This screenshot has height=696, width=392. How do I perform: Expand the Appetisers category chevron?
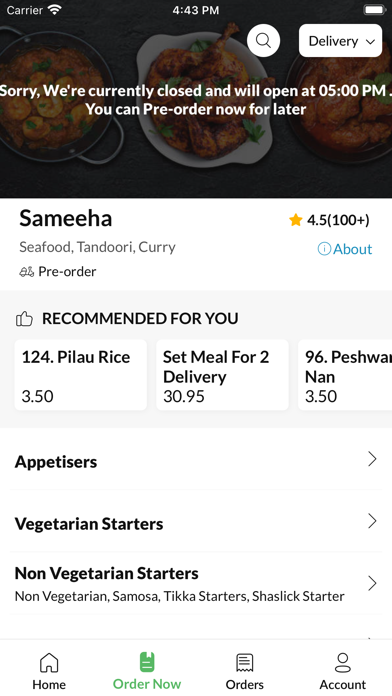pos(372,459)
